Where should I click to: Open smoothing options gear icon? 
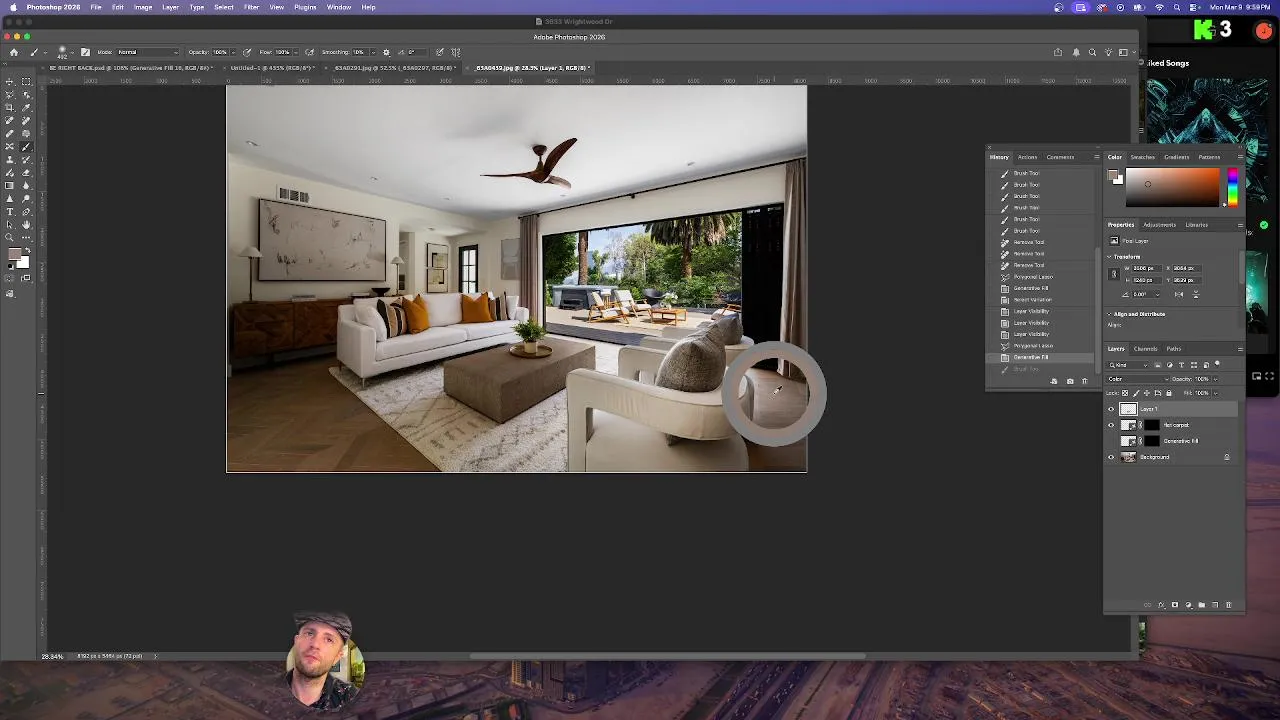click(386, 52)
